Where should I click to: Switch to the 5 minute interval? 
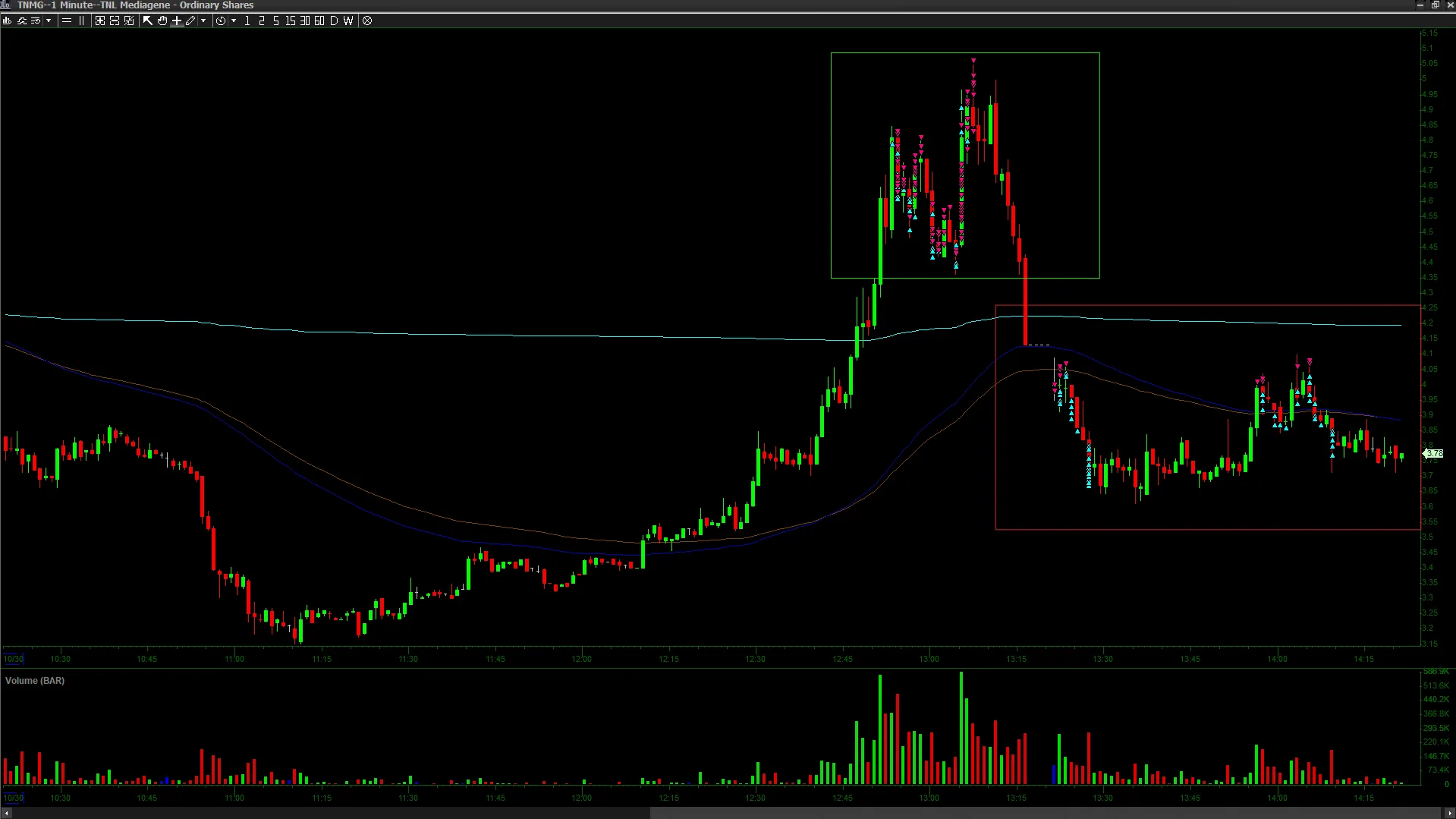(x=276, y=20)
